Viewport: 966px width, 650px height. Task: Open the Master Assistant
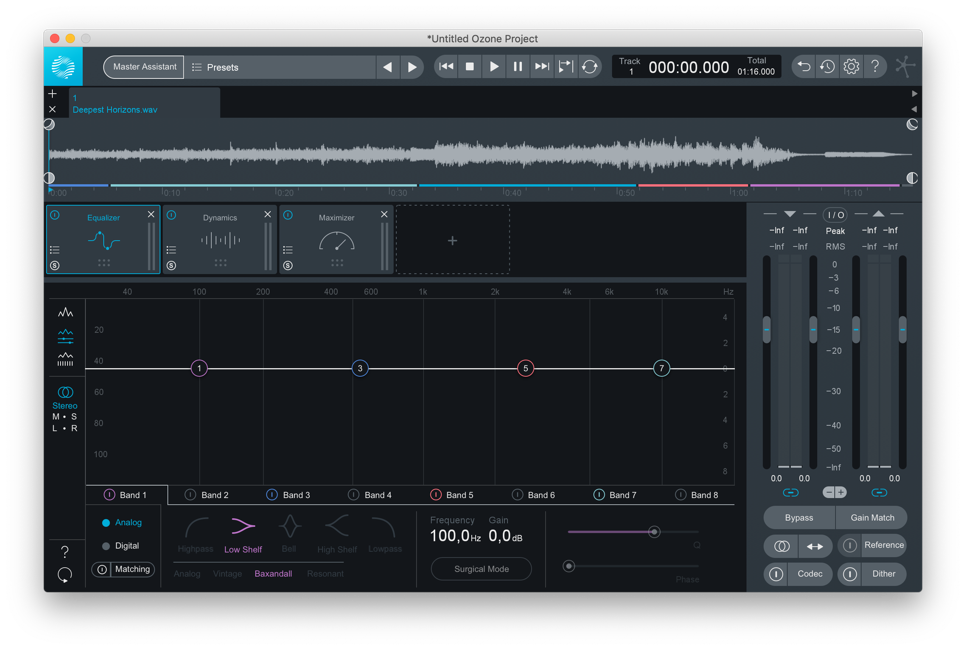144,67
